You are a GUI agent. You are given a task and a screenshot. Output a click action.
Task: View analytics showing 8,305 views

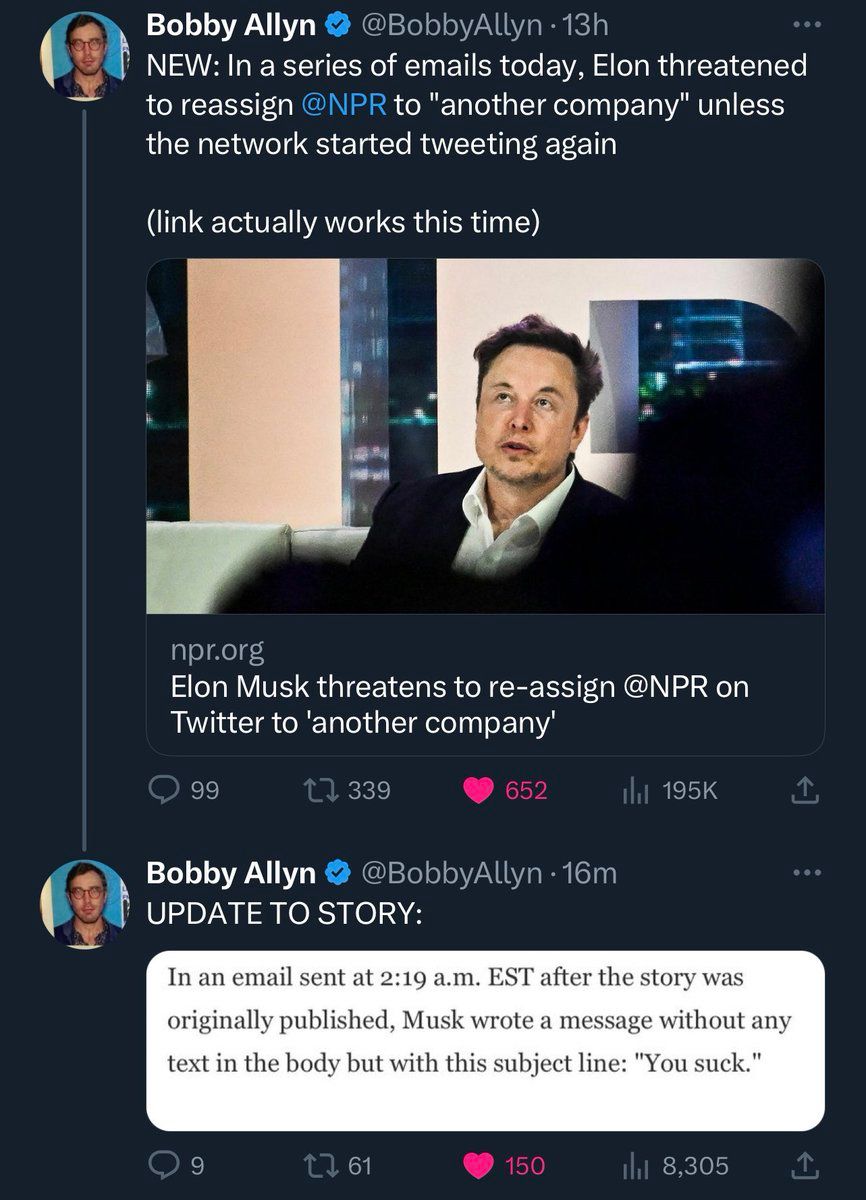pyautogui.click(x=636, y=1166)
